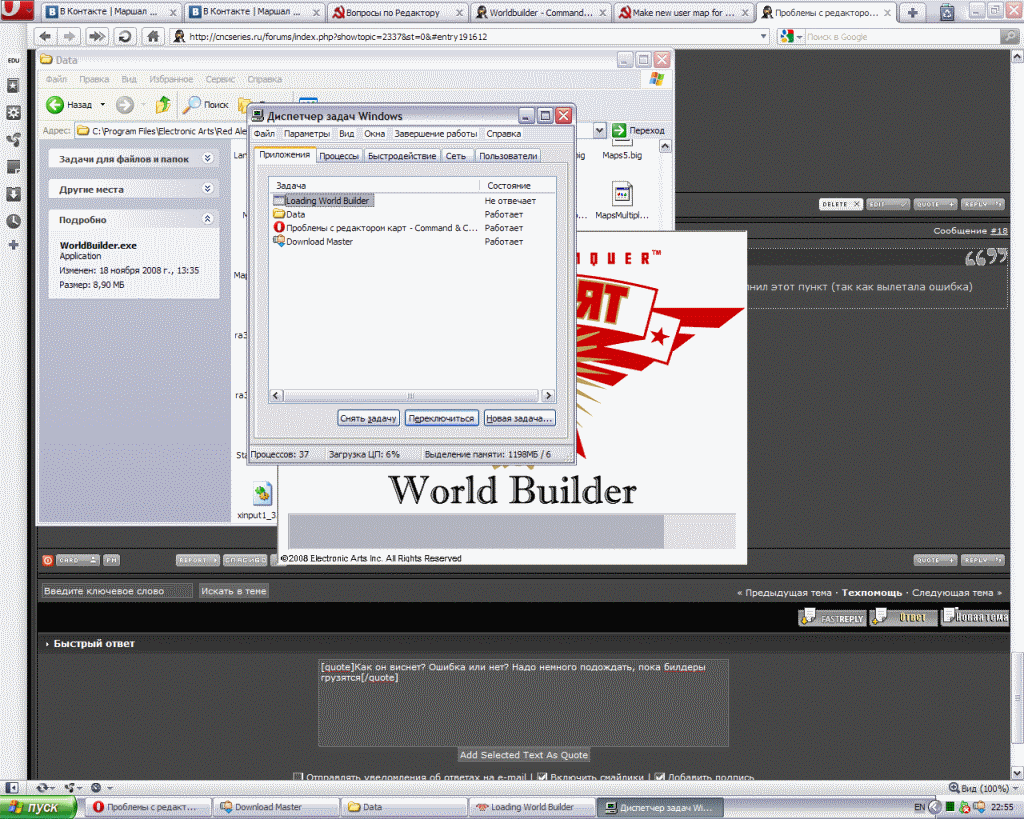This screenshot has width=1024, height=819.
Task: Switch to the 'Пользователи' tab
Action: 508,155
